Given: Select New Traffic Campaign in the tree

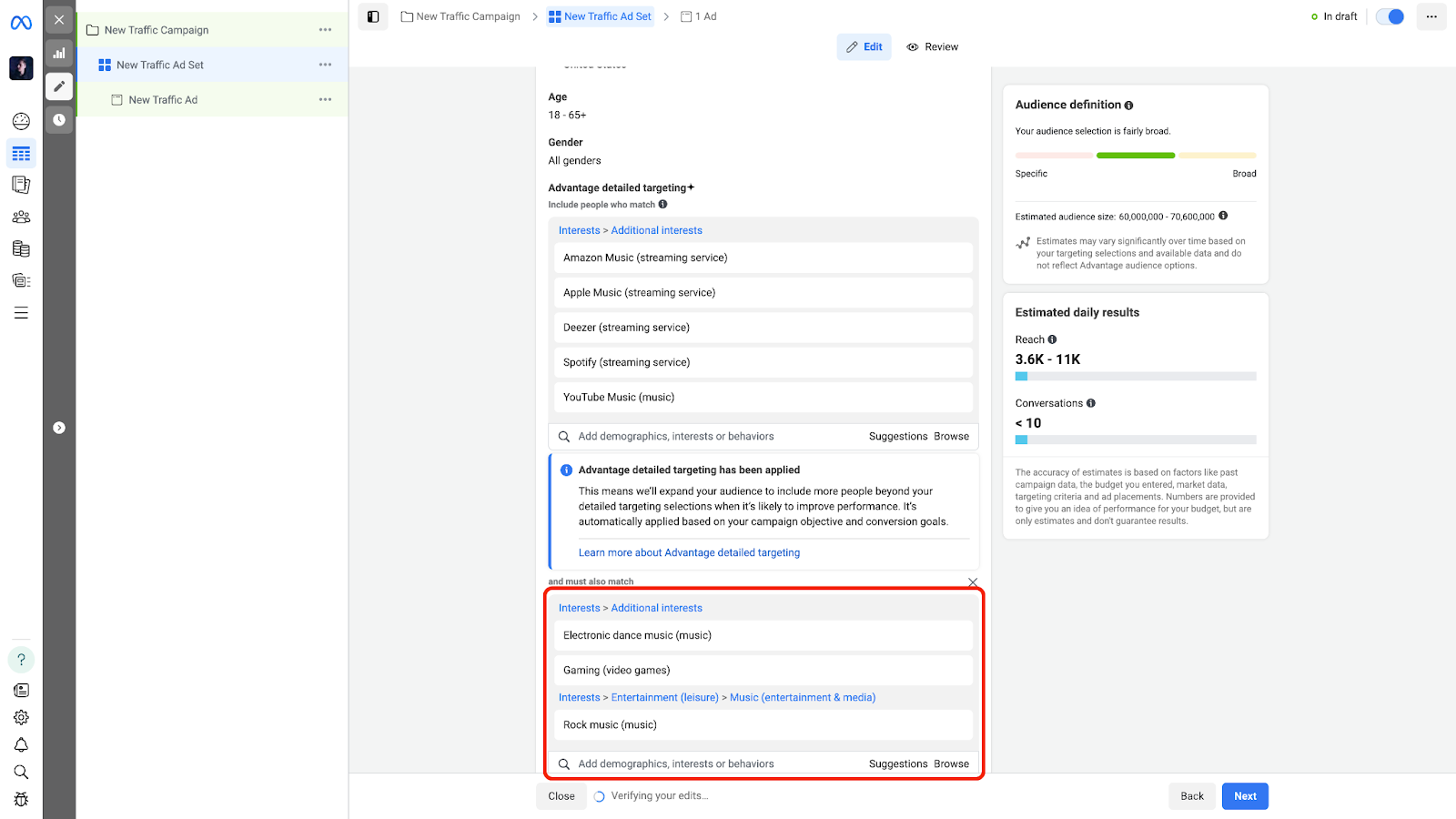Looking at the screenshot, I should coord(157,30).
